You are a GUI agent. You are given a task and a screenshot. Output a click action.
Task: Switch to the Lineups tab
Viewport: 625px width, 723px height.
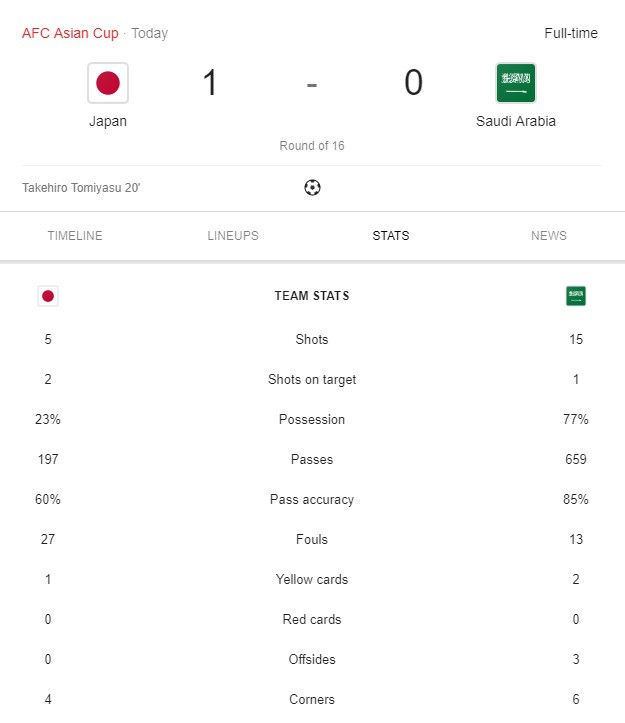click(x=233, y=236)
